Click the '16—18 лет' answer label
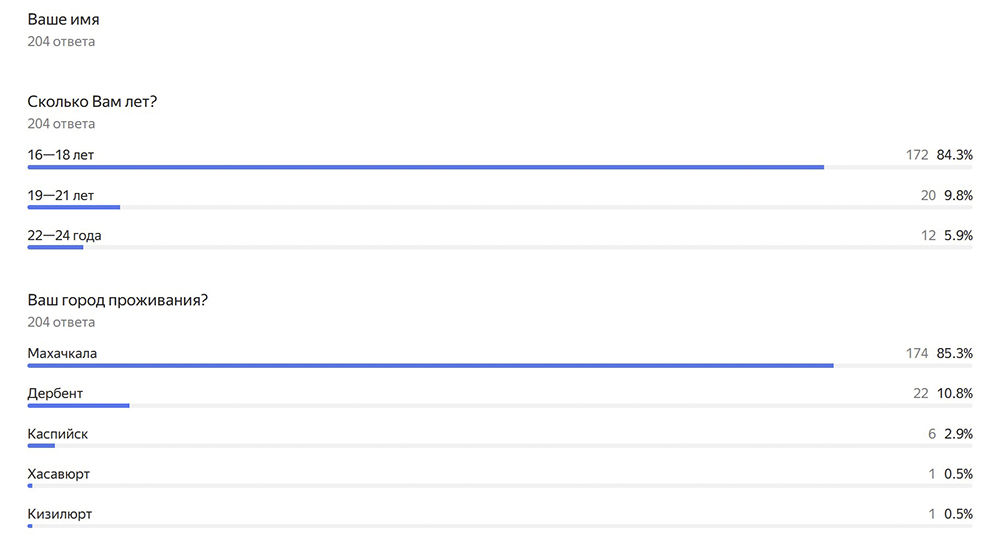Viewport: 1000px width, 540px height. [x=61, y=155]
